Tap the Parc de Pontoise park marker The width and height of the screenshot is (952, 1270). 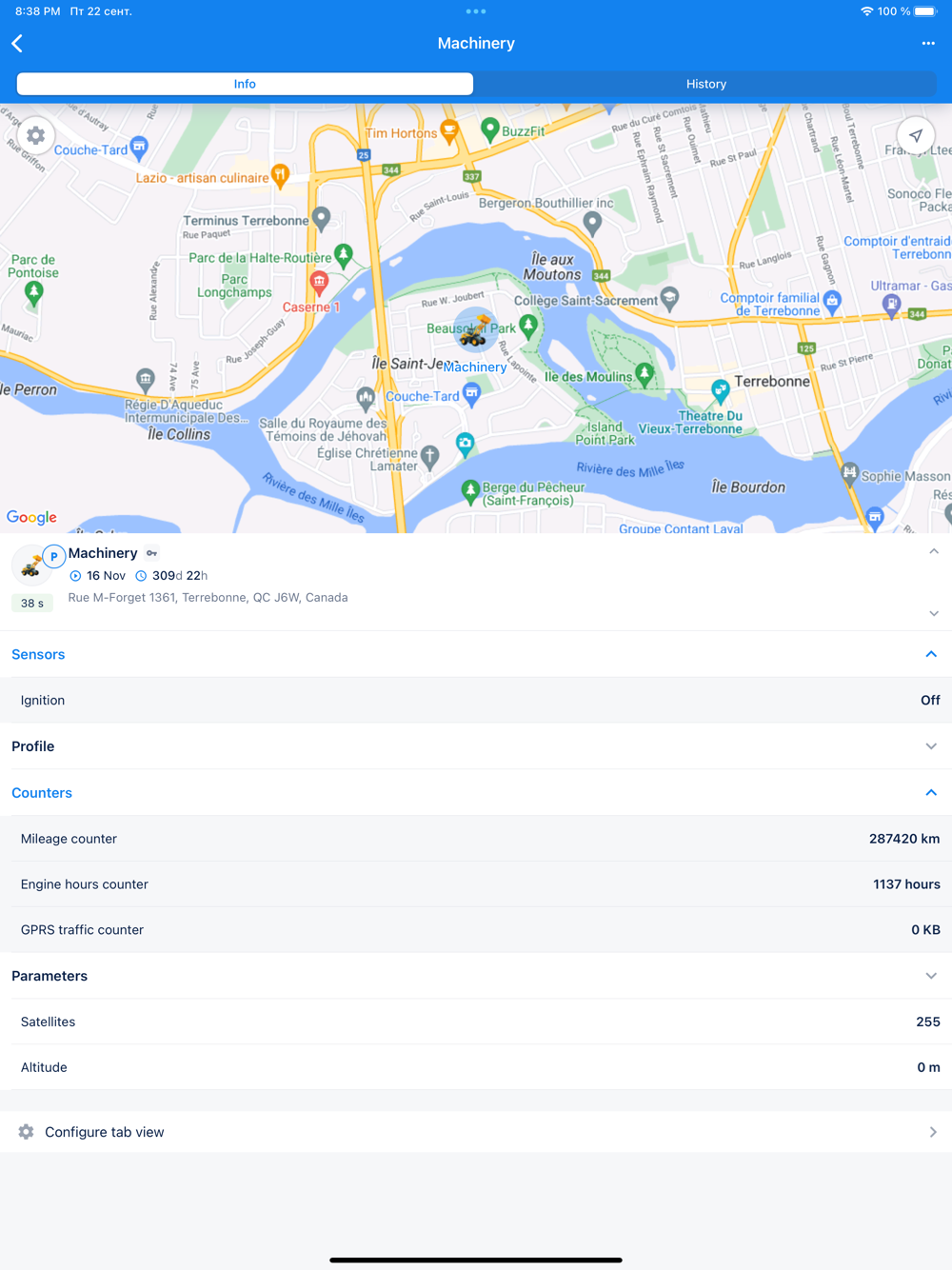tap(34, 292)
